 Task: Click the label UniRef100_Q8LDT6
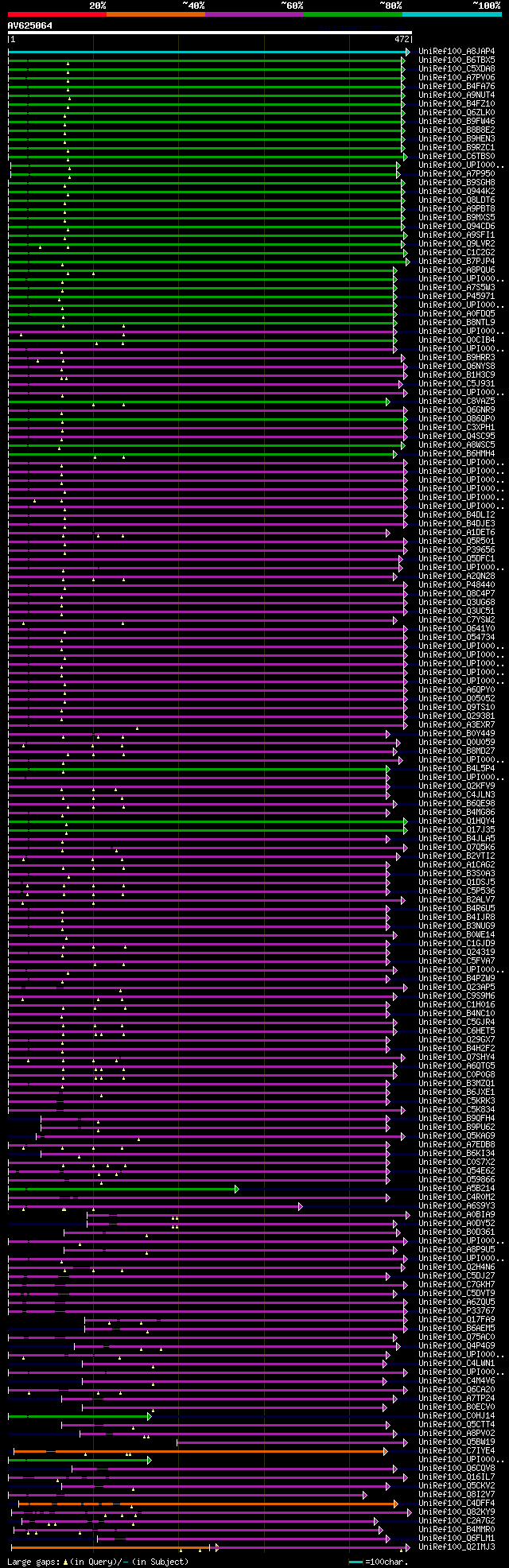[x=457, y=200]
